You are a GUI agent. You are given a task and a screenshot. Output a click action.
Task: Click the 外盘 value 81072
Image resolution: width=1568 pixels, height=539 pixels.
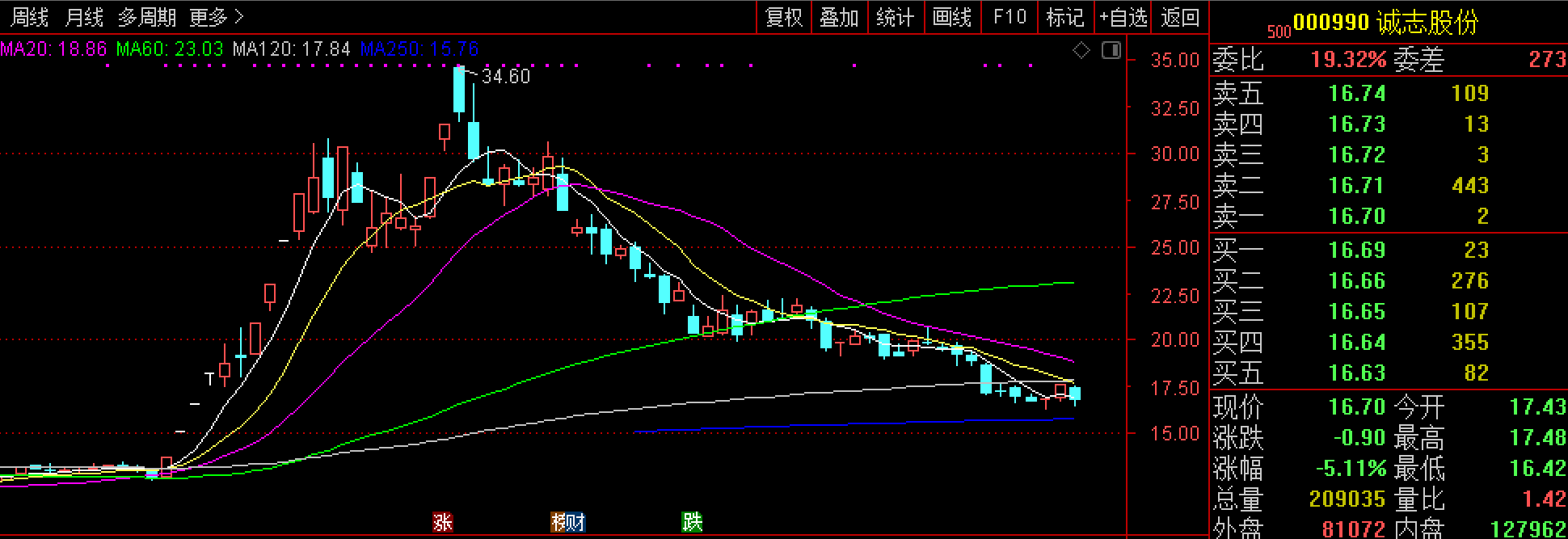1354,529
